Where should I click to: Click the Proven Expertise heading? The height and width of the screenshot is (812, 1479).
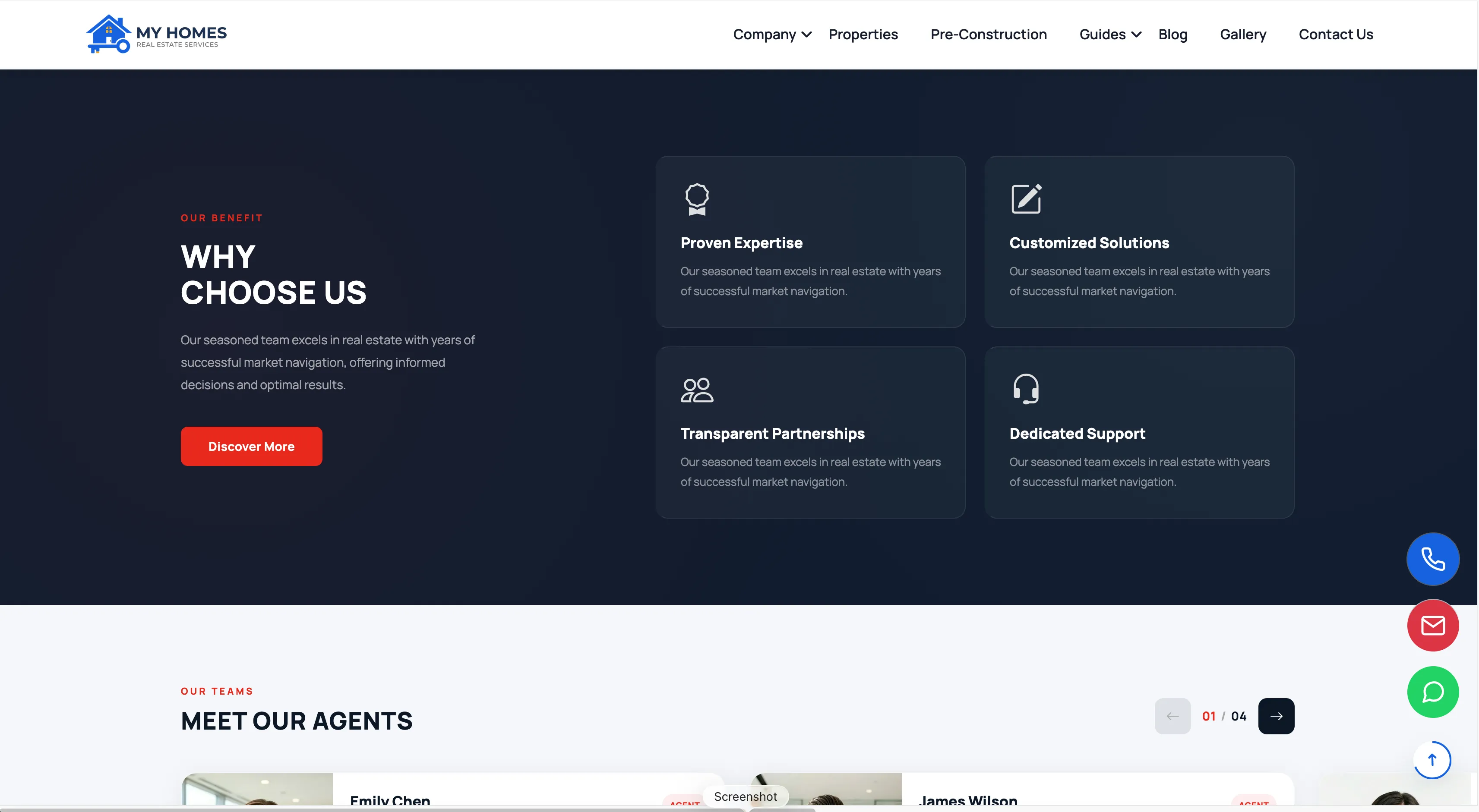click(741, 243)
